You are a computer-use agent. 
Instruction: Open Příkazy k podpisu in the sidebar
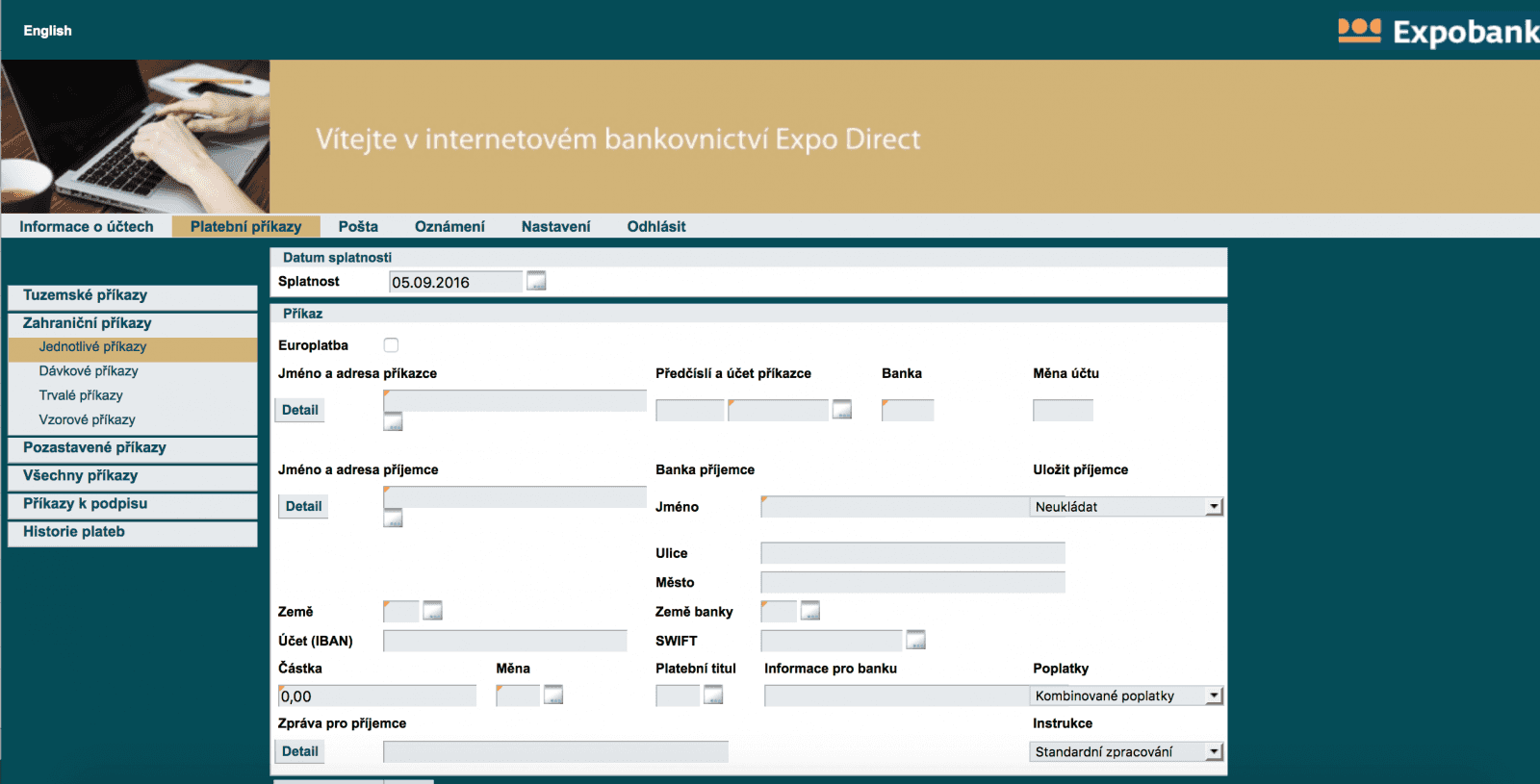(133, 504)
